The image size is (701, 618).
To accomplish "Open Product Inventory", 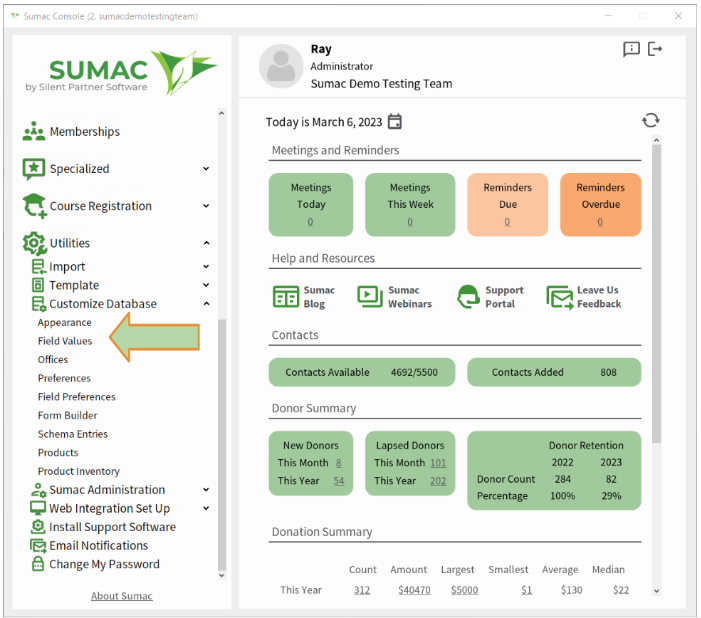I will [x=79, y=471].
